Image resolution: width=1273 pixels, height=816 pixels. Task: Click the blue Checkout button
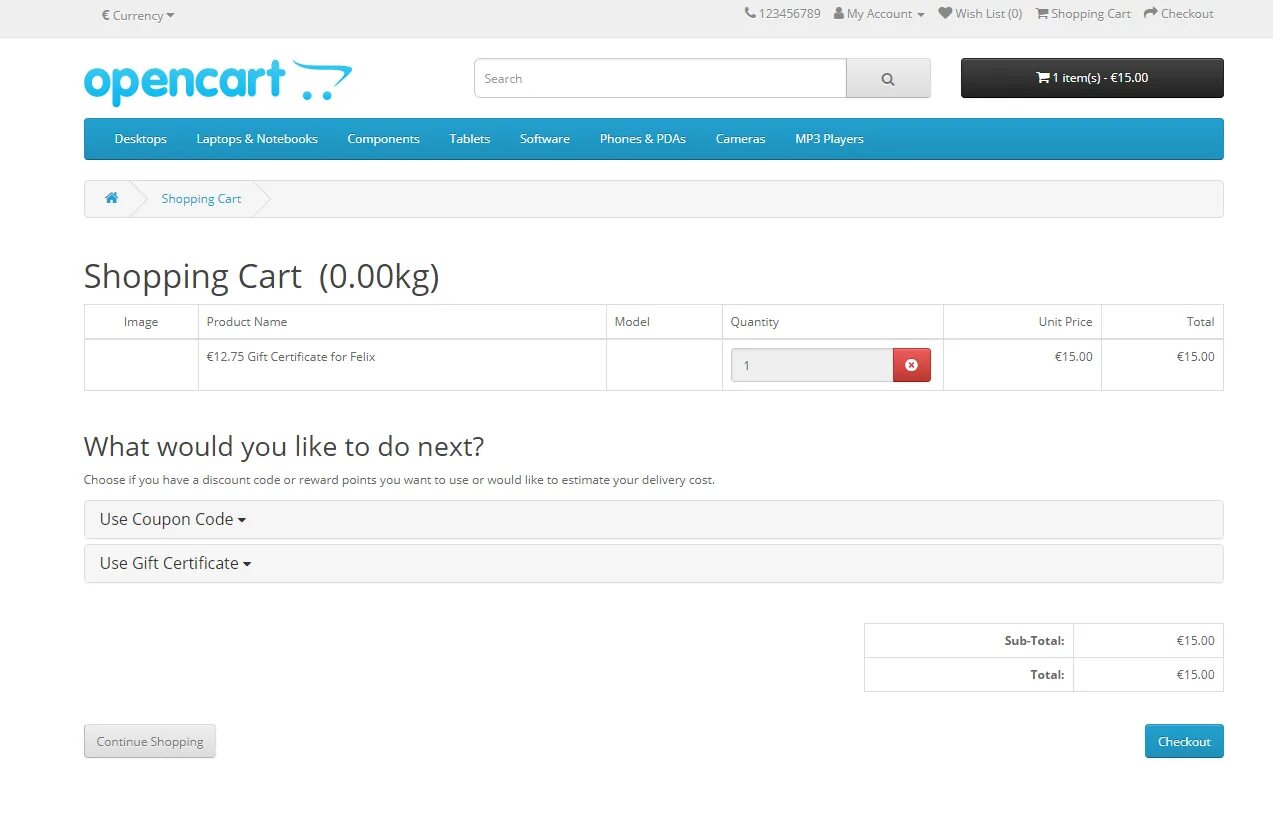click(x=1184, y=741)
